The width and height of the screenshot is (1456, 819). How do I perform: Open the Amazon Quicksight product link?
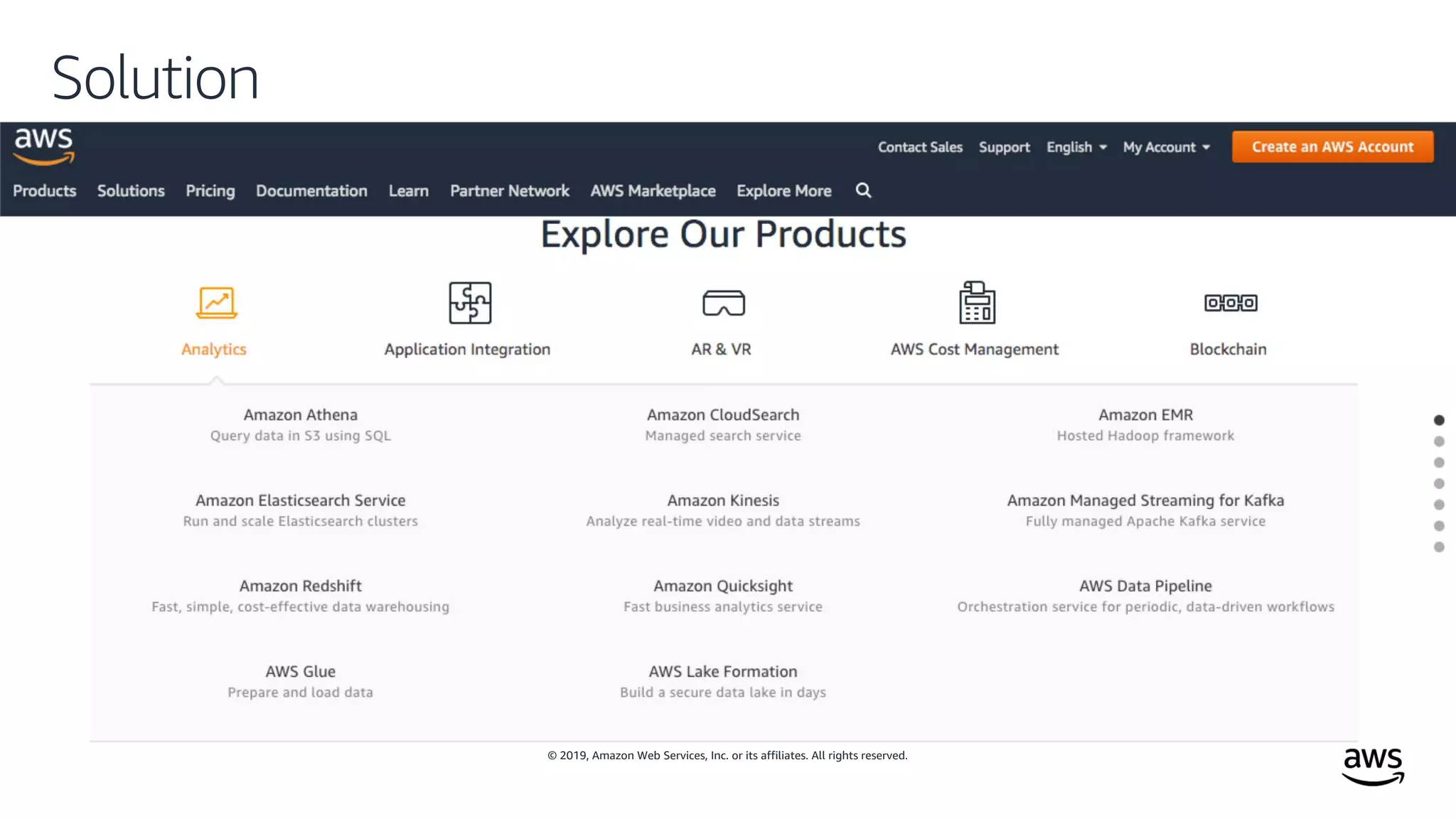point(723,586)
